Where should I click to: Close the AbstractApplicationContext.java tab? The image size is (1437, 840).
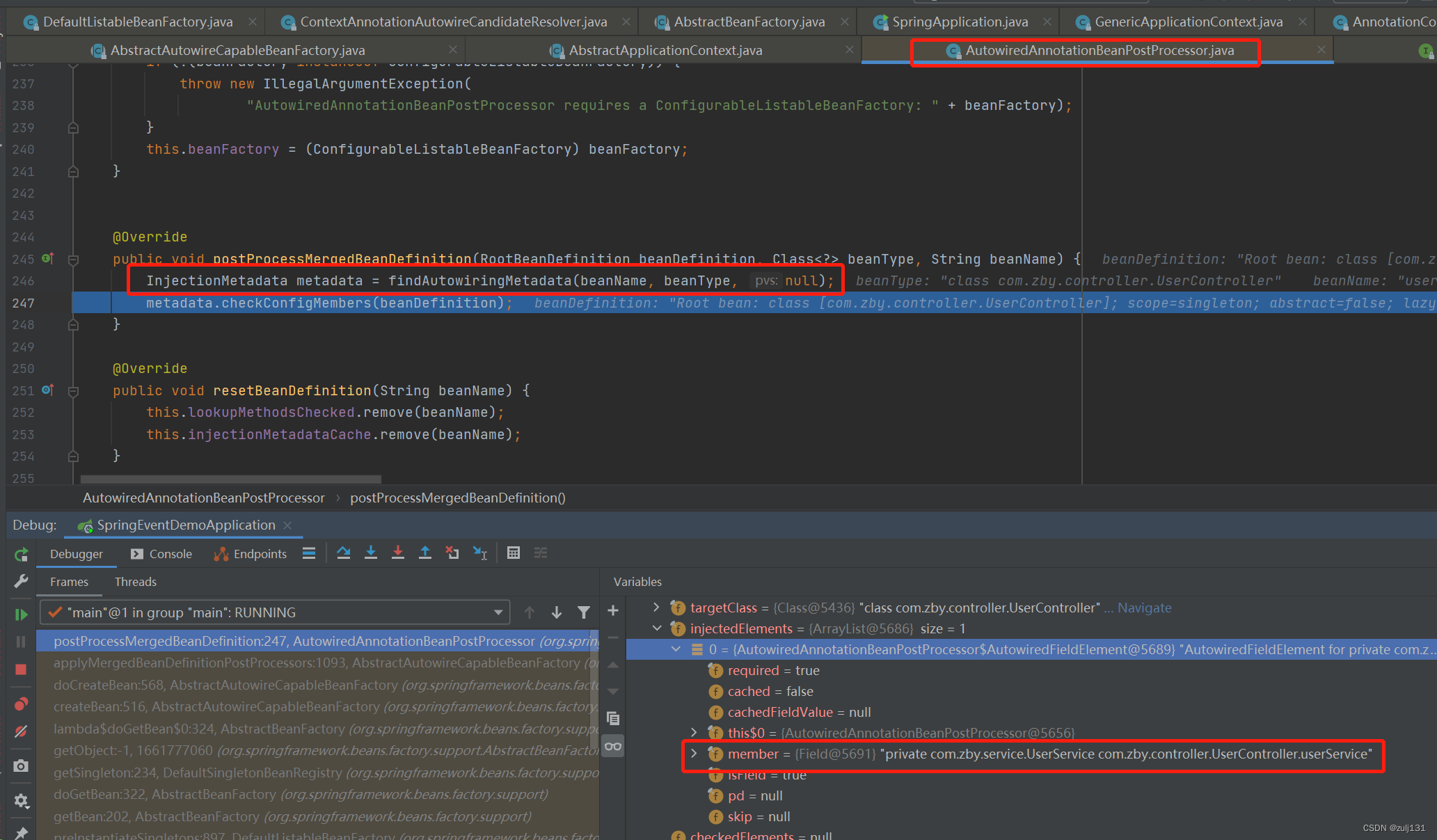tap(849, 49)
